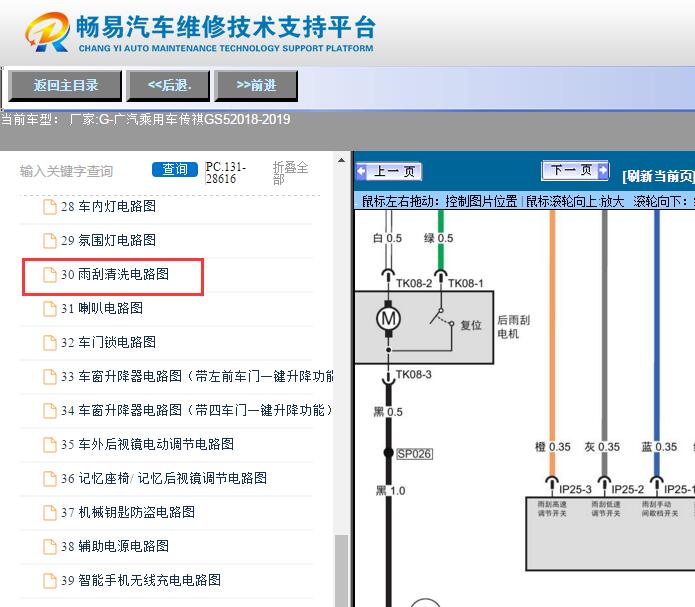This screenshot has height=607, width=695.
Task: Open the 下一页 next page button
Action: 575,170
